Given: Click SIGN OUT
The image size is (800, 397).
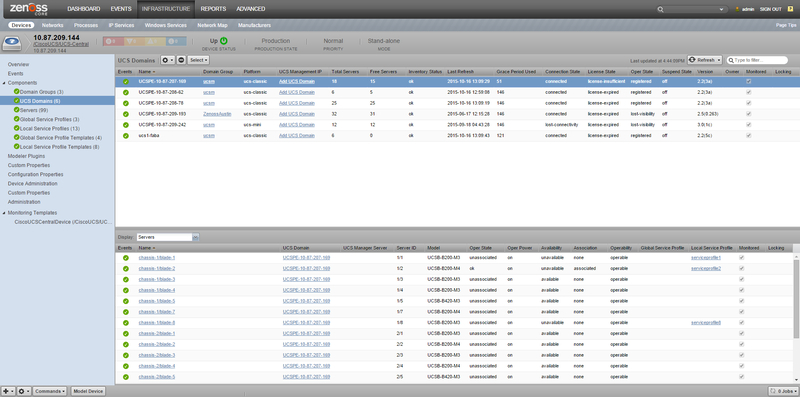Looking at the screenshot, I should tap(770, 9).
